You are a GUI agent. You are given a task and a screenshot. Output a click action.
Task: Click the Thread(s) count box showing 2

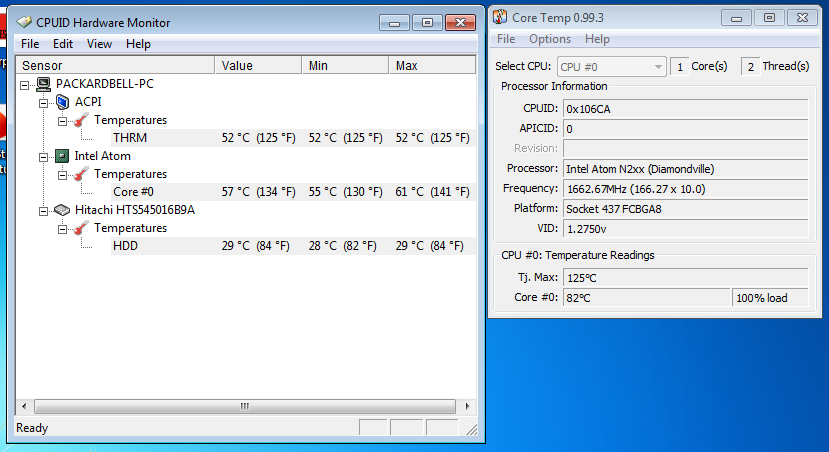point(750,67)
